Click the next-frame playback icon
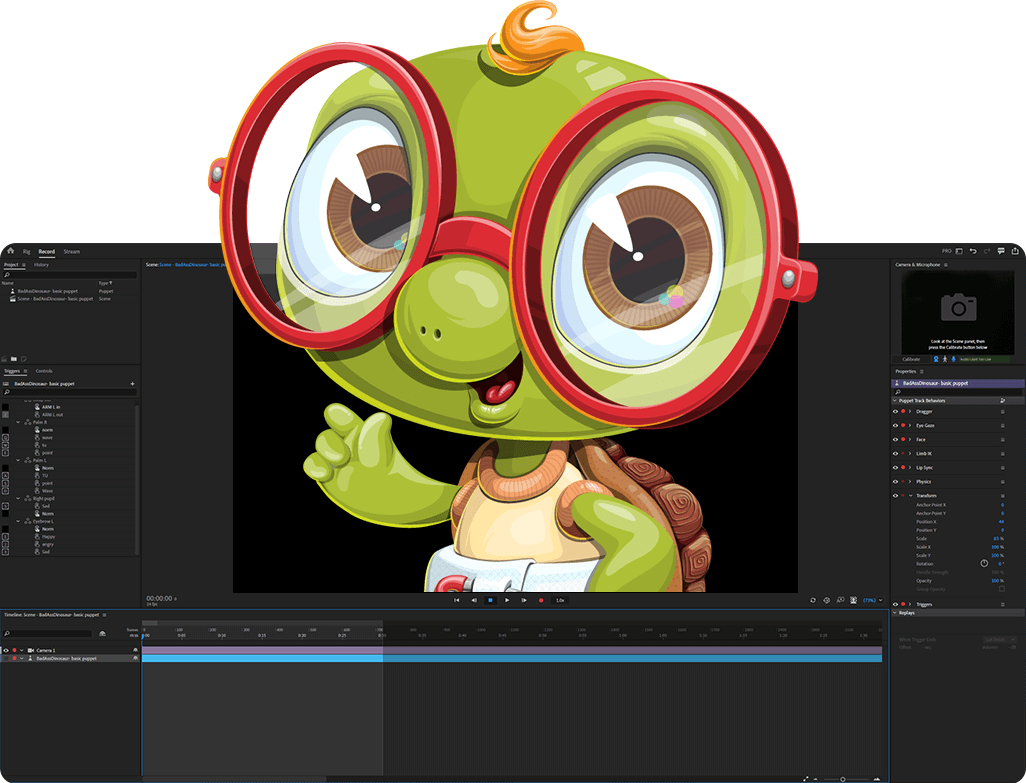The height and width of the screenshot is (783, 1026). pos(524,600)
